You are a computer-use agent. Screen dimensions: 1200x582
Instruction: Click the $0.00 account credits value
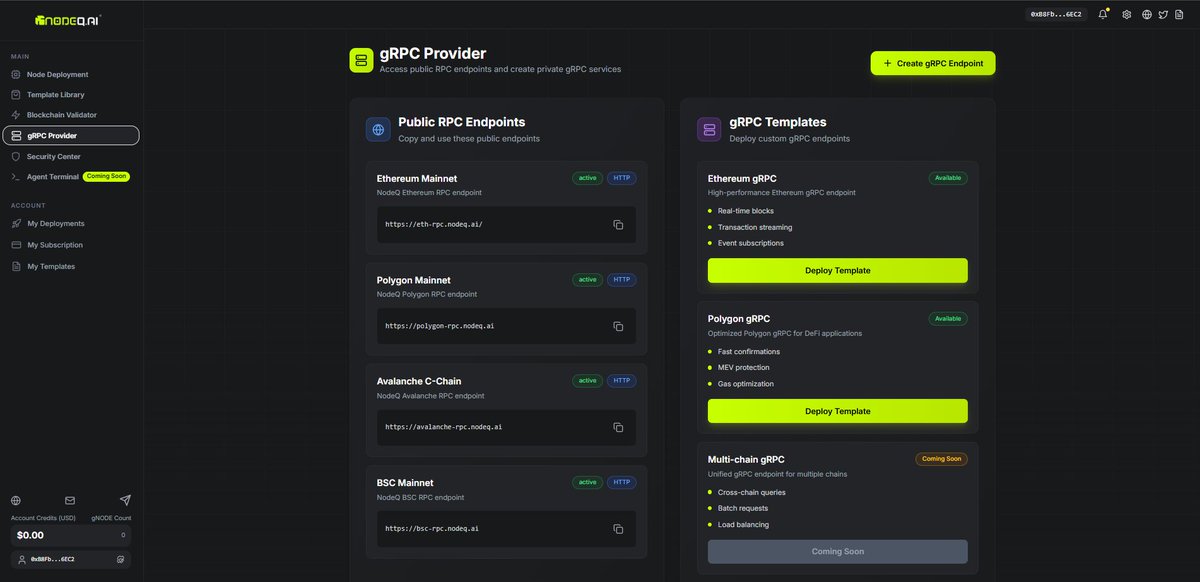30,535
